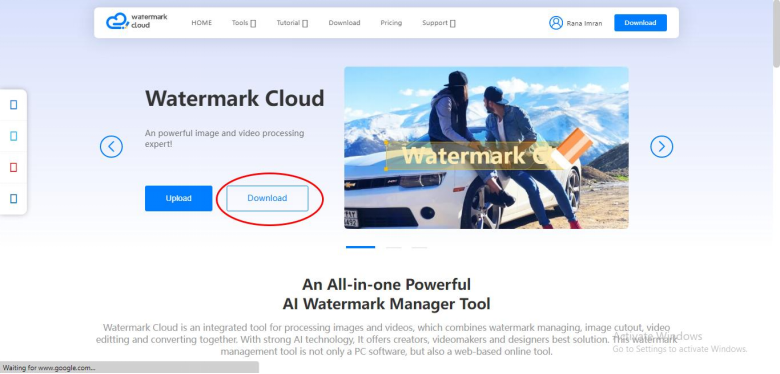This screenshot has width=780, height=374.
Task: Click the outlined Download button beside Upload
Action: click(267, 198)
